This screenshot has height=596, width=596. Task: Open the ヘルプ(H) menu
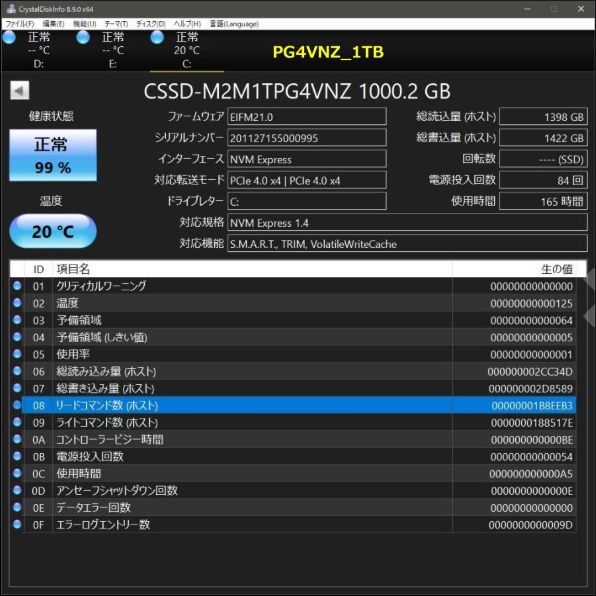[x=187, y=24]
